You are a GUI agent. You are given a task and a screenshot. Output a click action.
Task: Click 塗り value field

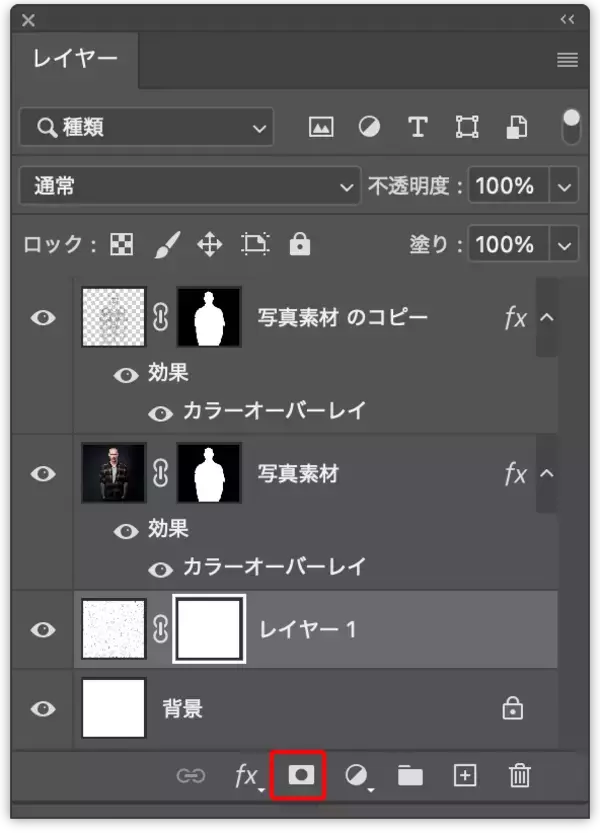point(509,244)
